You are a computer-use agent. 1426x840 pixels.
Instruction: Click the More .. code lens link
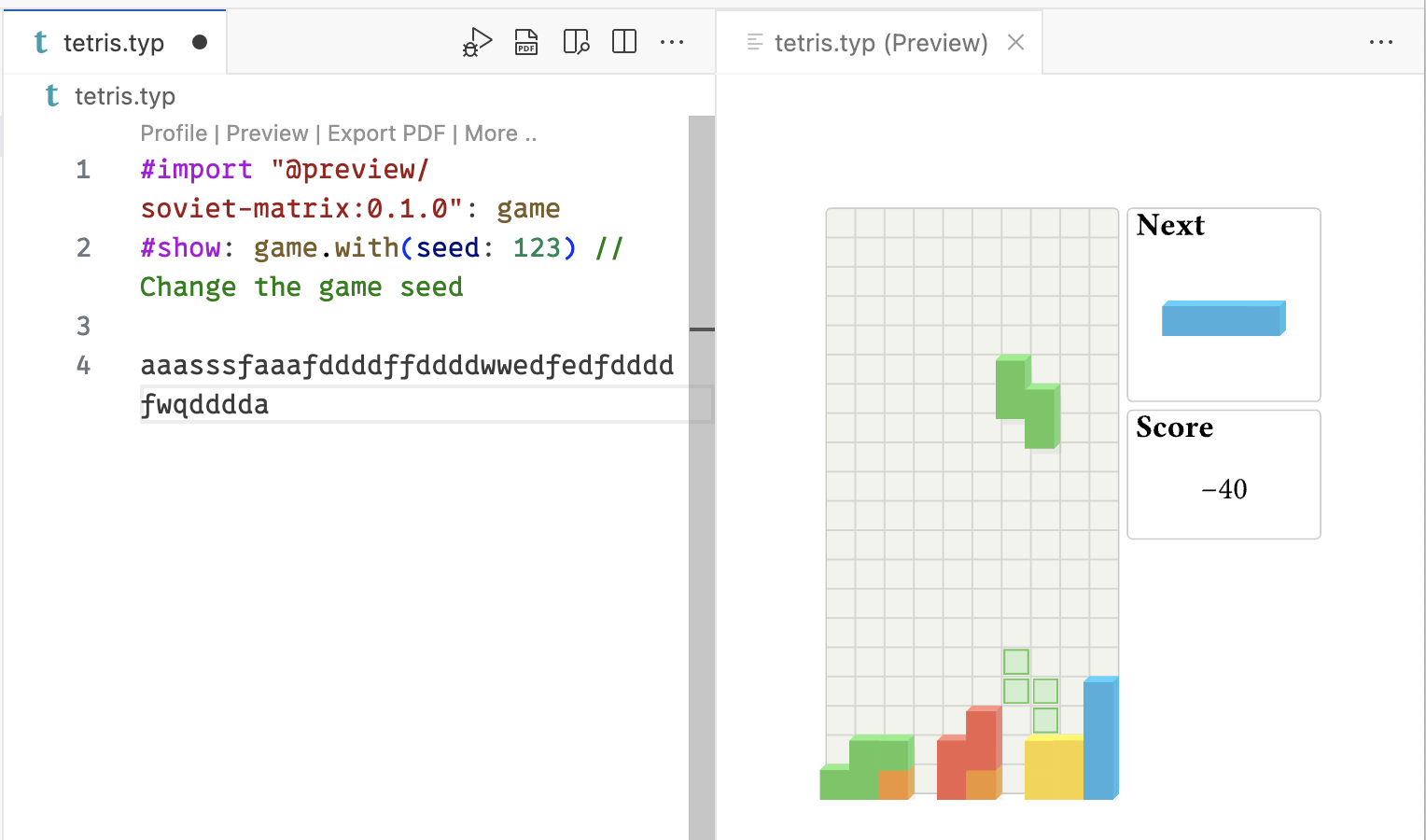click(x=500, y=133)
